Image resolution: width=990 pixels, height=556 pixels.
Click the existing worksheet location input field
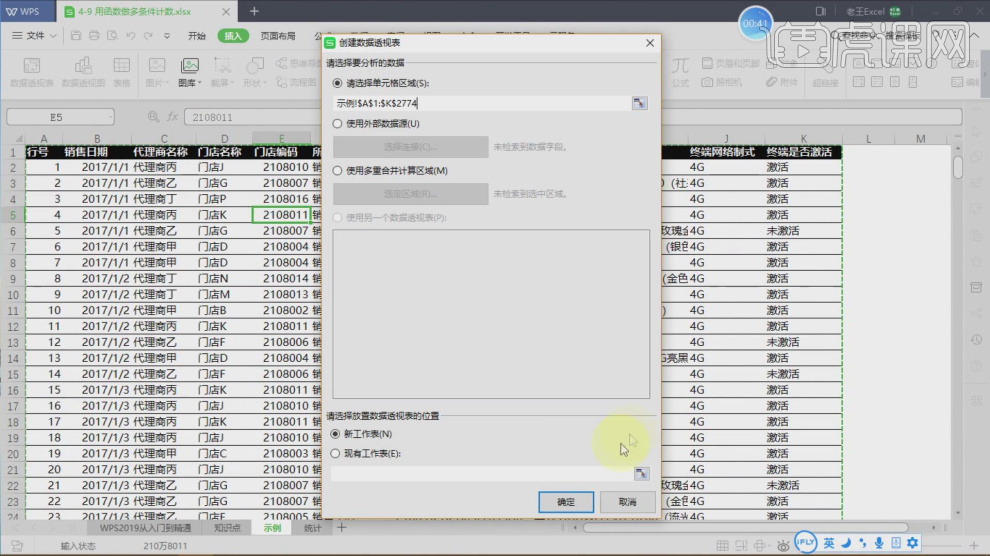481,473
